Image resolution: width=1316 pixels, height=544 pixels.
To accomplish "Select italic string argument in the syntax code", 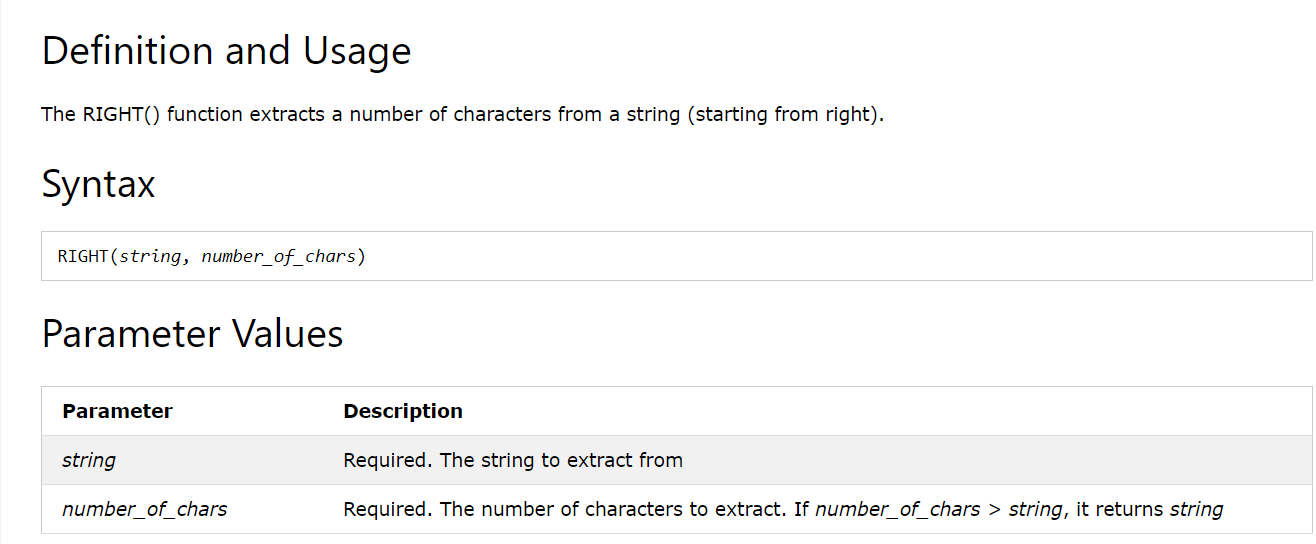I will click(150, 257).
